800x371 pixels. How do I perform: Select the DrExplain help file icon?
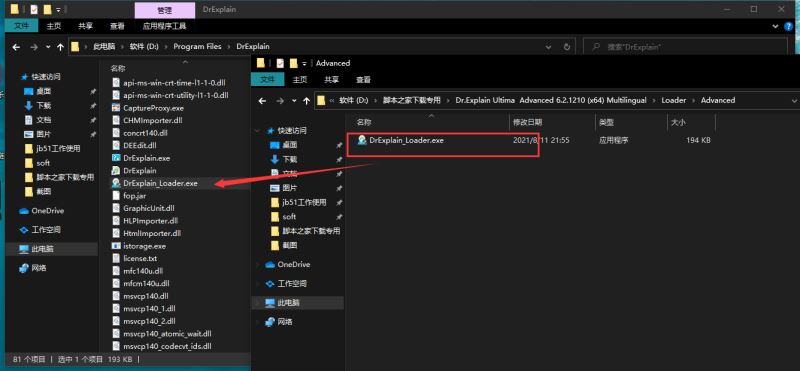point(115,170)
